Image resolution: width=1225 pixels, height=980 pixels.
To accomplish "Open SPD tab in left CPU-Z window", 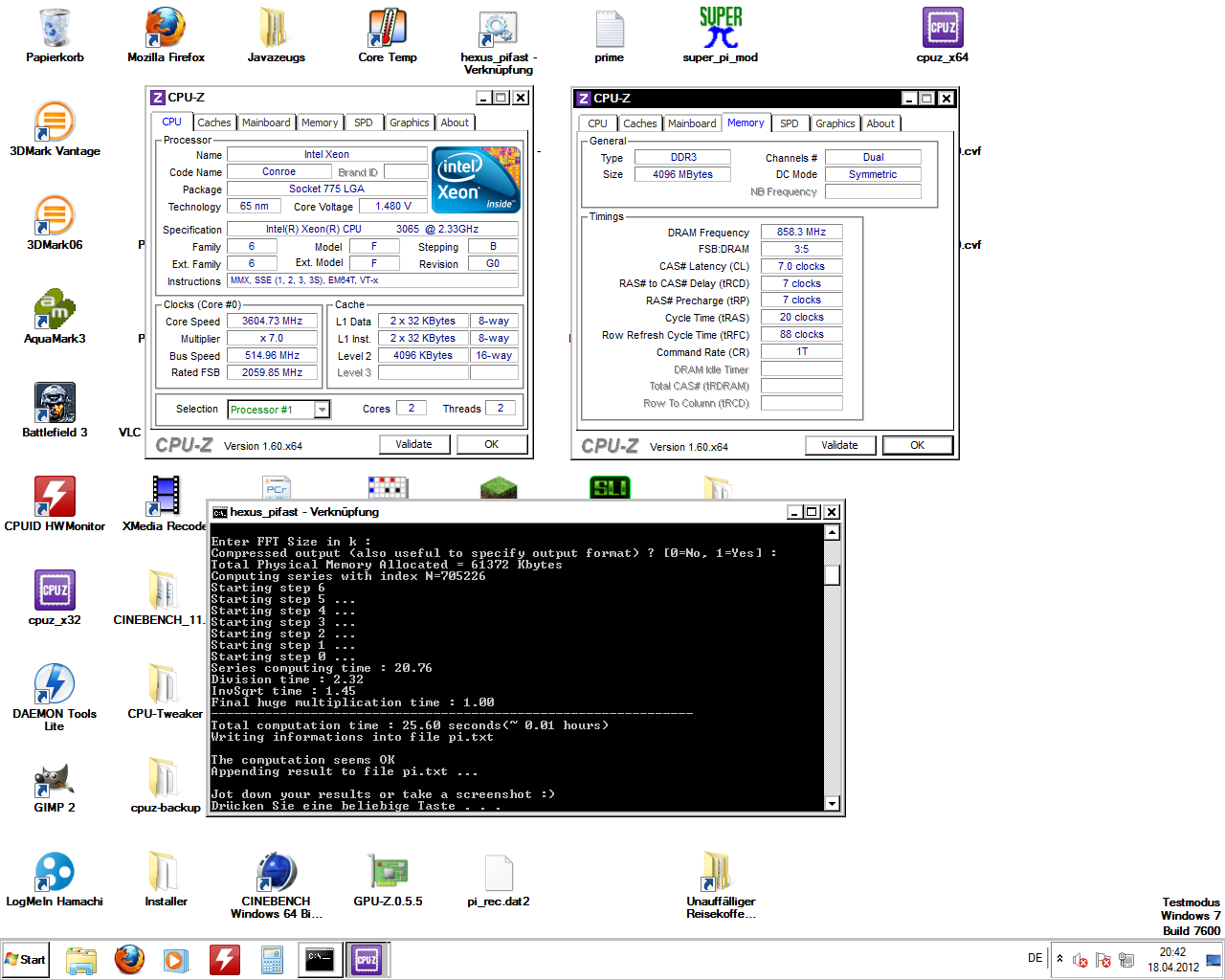I will pyautogui.click(x=364, y=122).
